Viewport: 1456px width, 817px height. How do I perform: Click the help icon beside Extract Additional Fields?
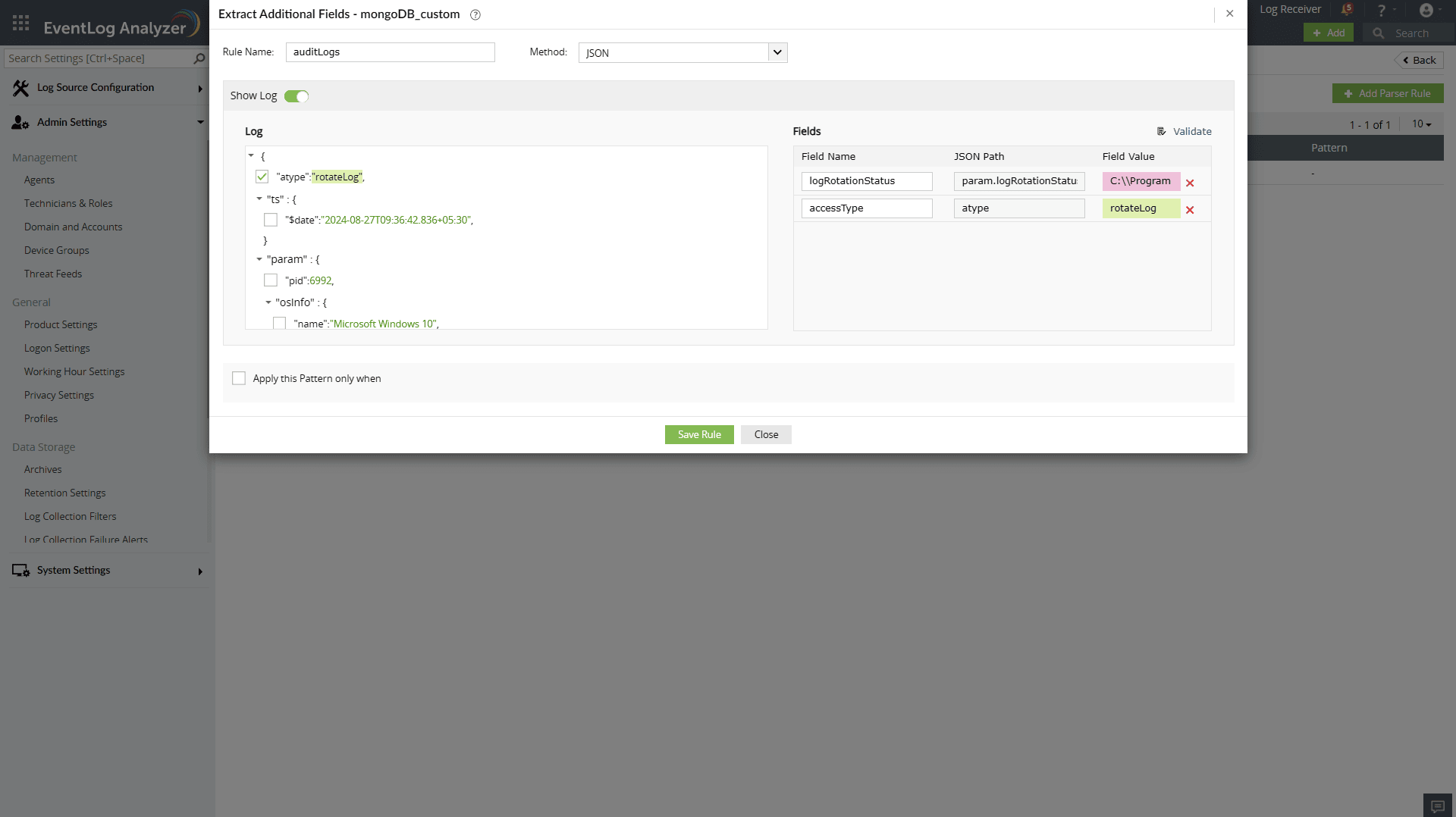click(475, 14)
